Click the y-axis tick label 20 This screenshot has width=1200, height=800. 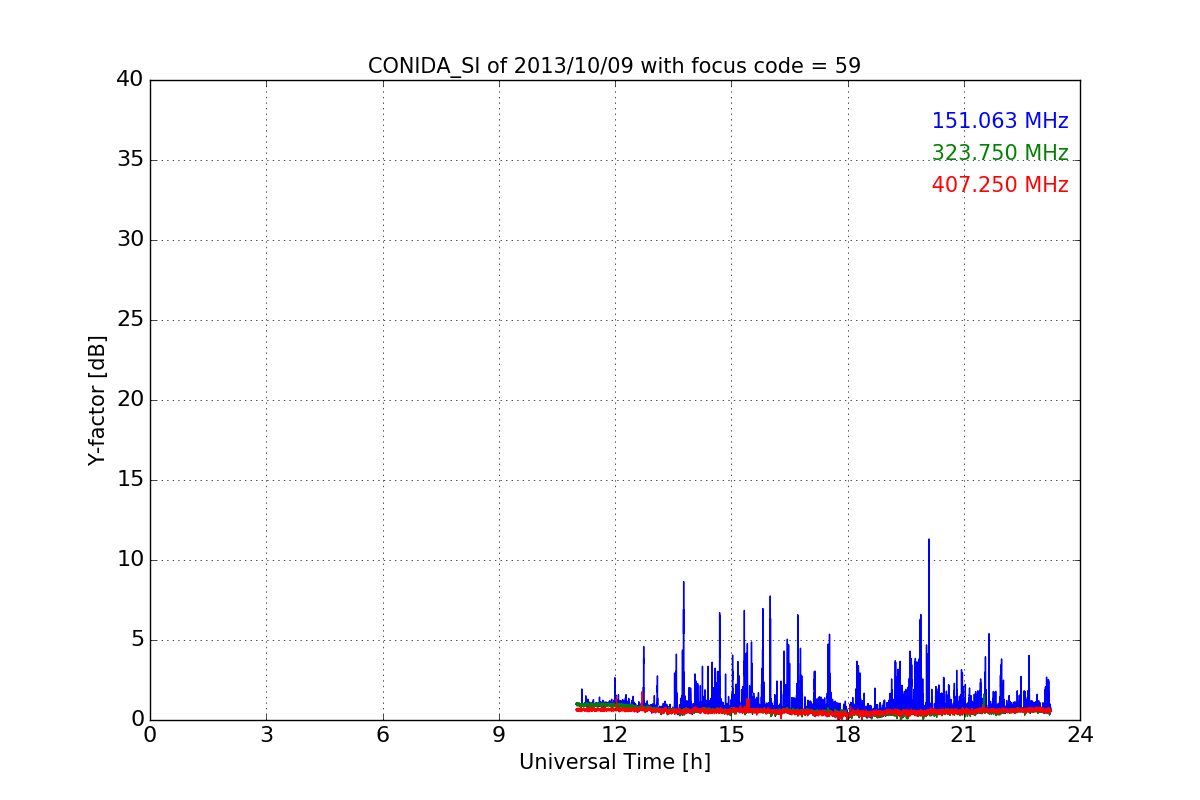pyautogui.click(x=130, y=400)
